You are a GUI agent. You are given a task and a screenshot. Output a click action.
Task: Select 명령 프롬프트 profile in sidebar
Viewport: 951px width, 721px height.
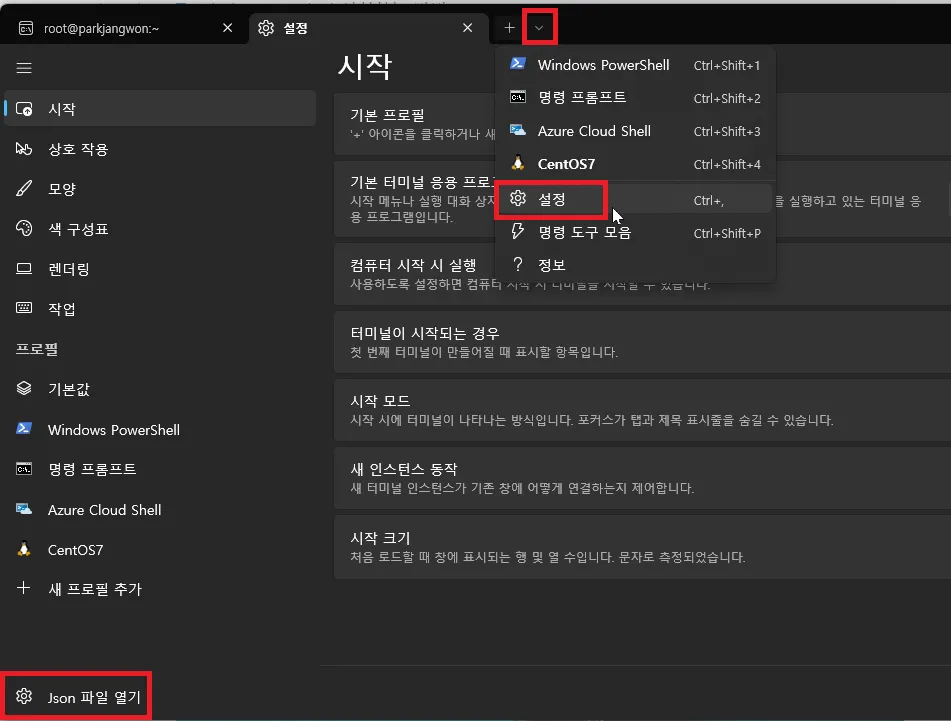[160, 469]
